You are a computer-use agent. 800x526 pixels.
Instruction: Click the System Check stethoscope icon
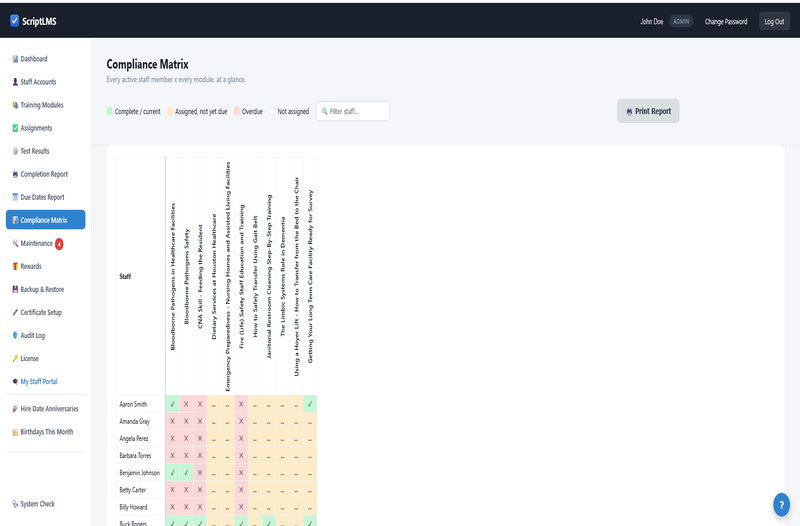pos(15,504)
